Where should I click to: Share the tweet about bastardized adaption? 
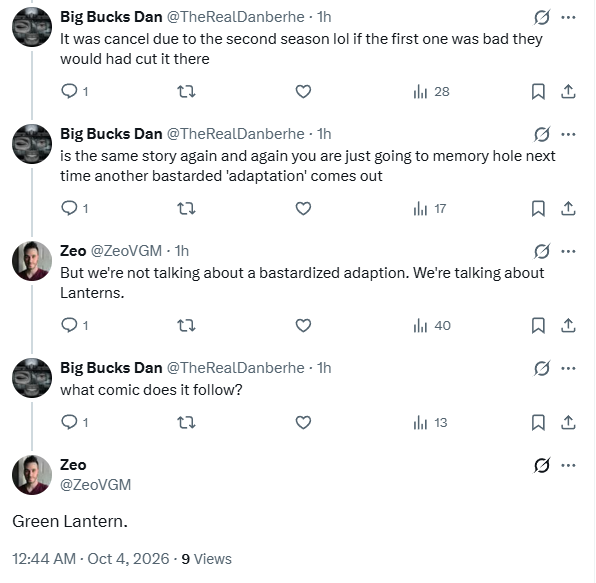coord(568,326)
